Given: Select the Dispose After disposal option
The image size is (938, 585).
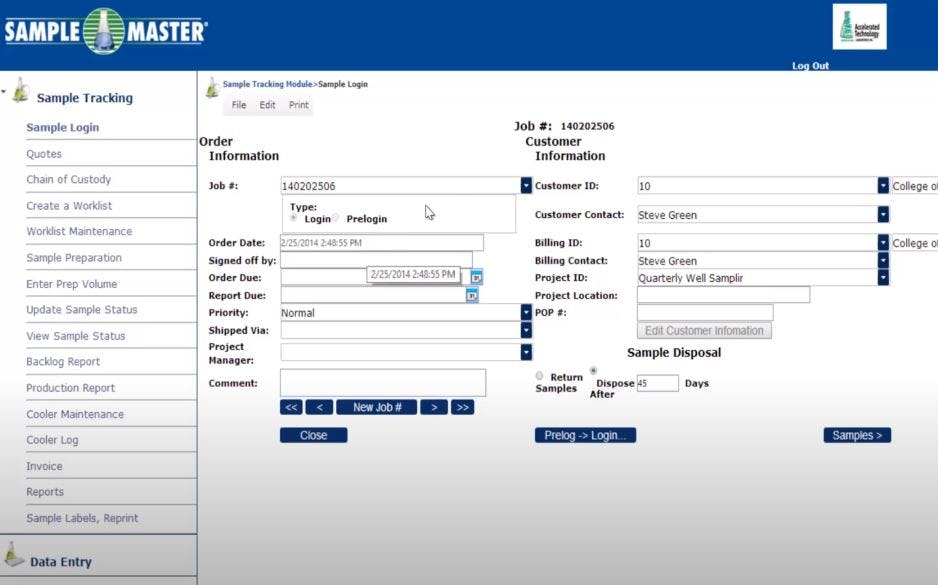Looking at the screenshot, I should click(592, 372).
